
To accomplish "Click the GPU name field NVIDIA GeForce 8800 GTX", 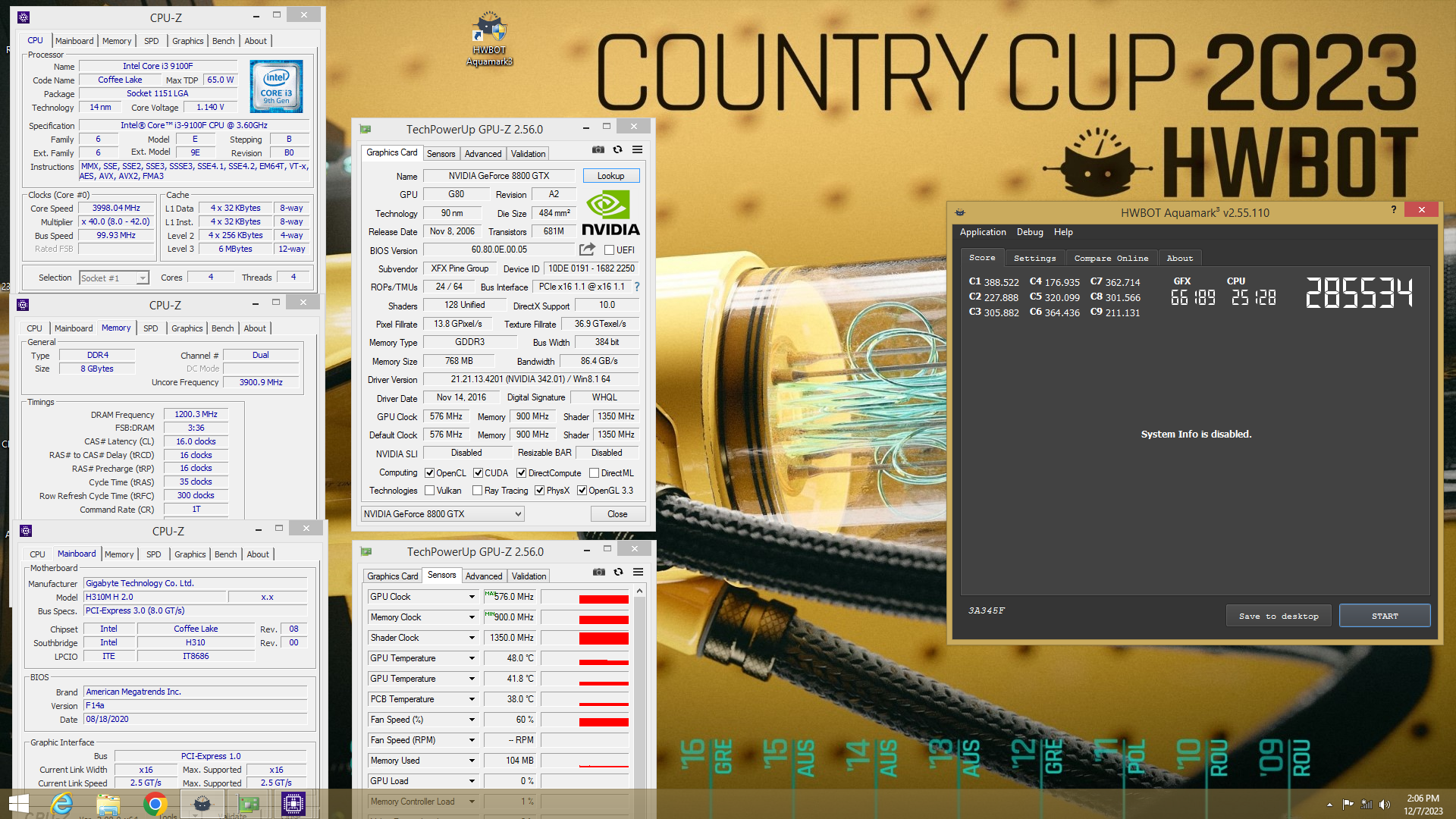I will click(x=499, y=176).
